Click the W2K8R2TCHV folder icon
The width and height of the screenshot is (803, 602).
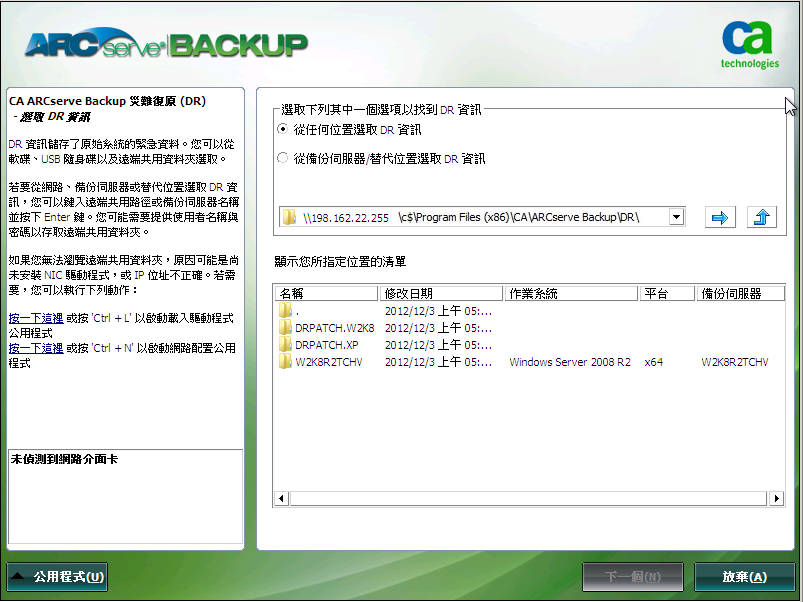click(285, 361)
